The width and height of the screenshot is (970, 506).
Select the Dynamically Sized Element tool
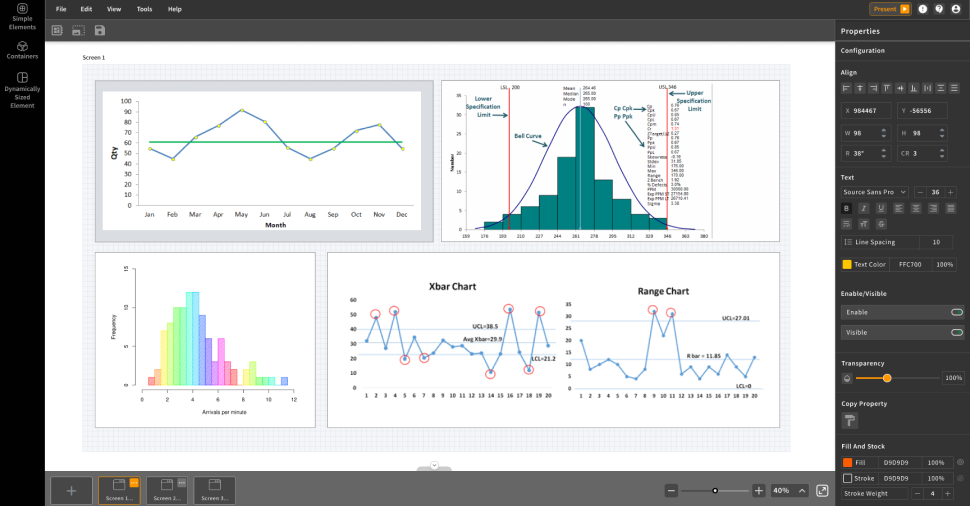click(x=22, y=88)
